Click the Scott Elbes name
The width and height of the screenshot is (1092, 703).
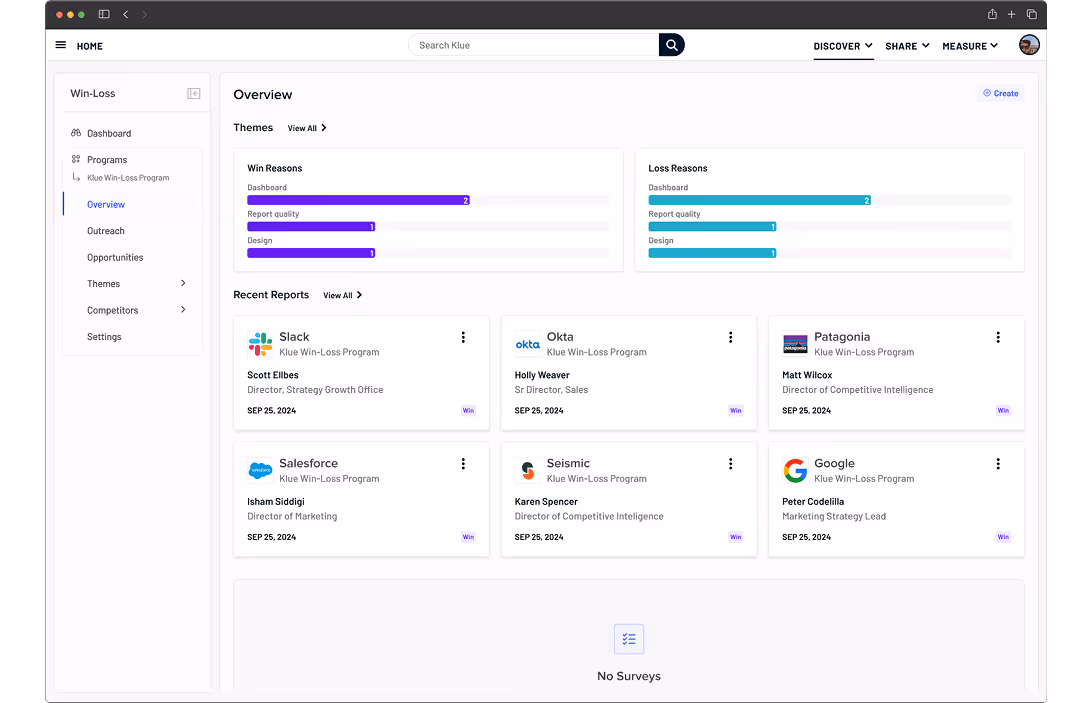273,375
